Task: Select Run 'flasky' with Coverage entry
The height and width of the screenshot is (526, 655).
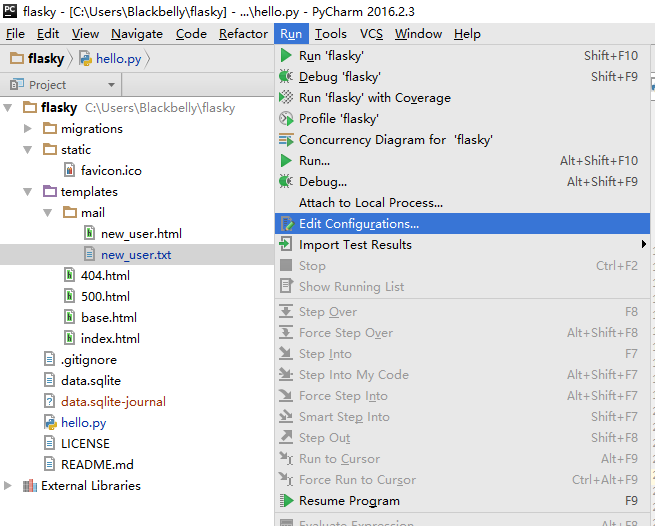Action: coord(462,97)
